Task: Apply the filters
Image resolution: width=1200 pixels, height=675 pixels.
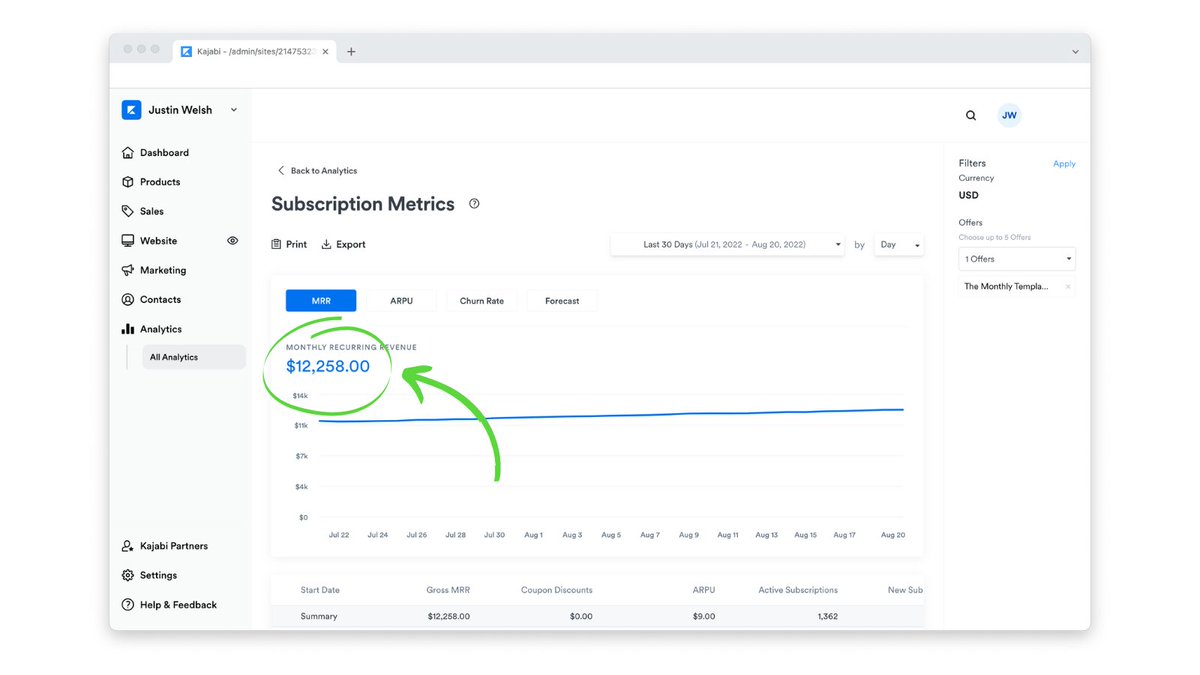Action: pyautogui.click(x=1064, y=164)
